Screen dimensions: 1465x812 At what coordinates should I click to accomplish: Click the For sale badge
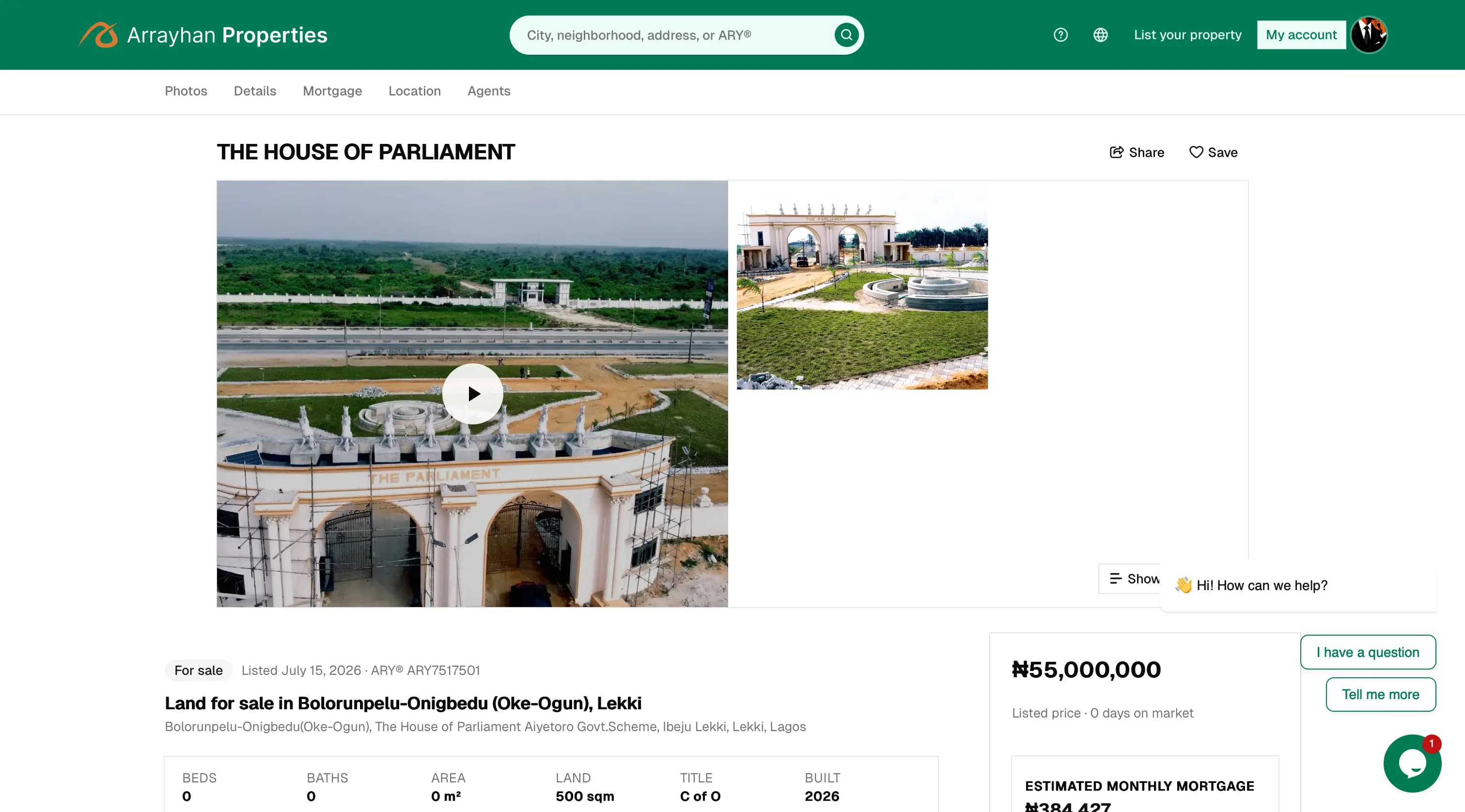199,671
